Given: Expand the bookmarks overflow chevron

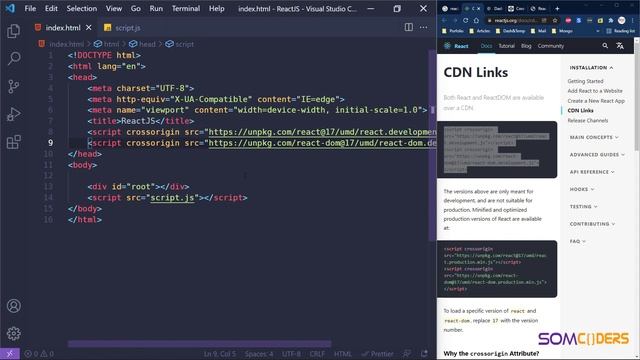Looking at the screenshot, I should coord(598,31).
